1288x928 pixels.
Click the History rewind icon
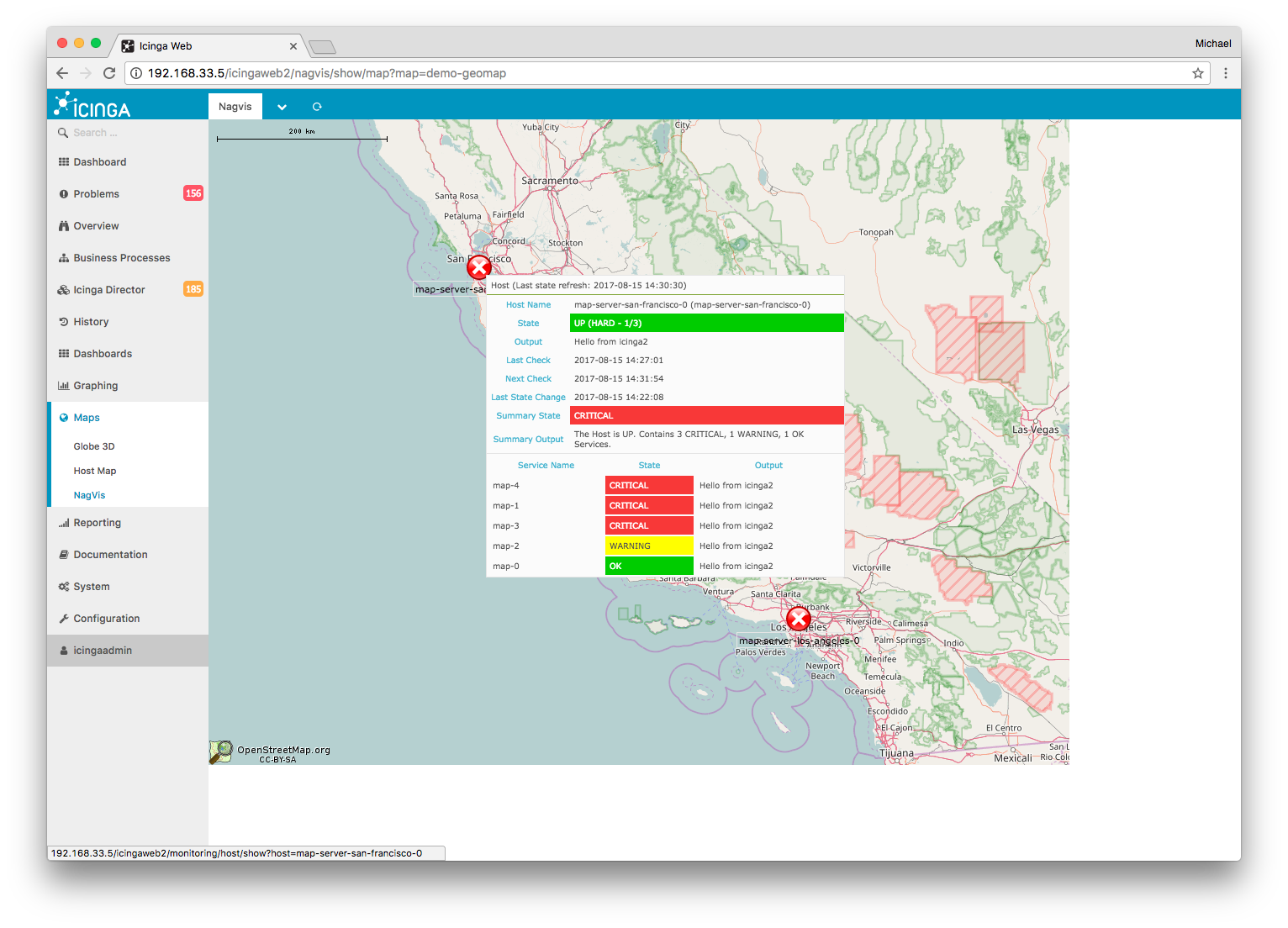(64, 322)
